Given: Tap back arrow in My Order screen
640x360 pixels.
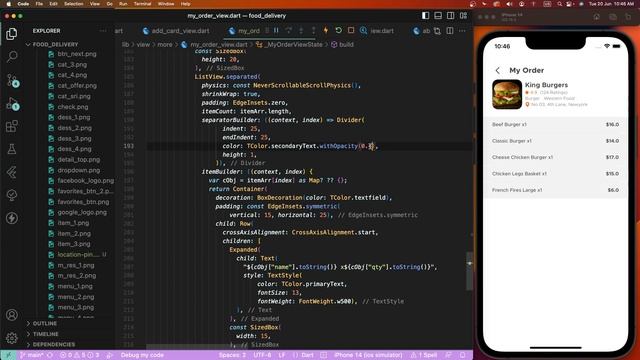Looking at the screenshot, I should [498, 70].
